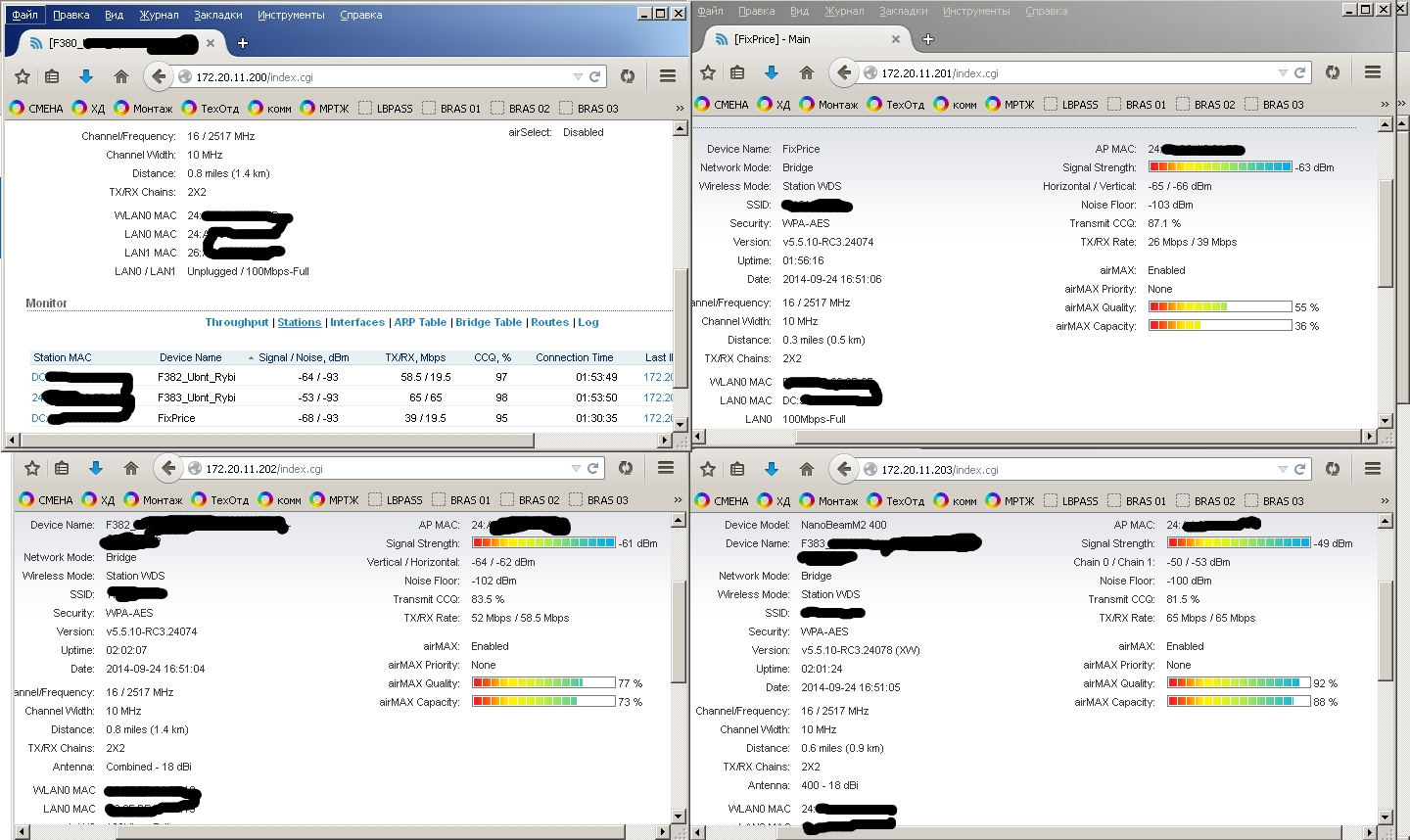
Task: Close the F380 tab
Action: [x=211, y=43]
